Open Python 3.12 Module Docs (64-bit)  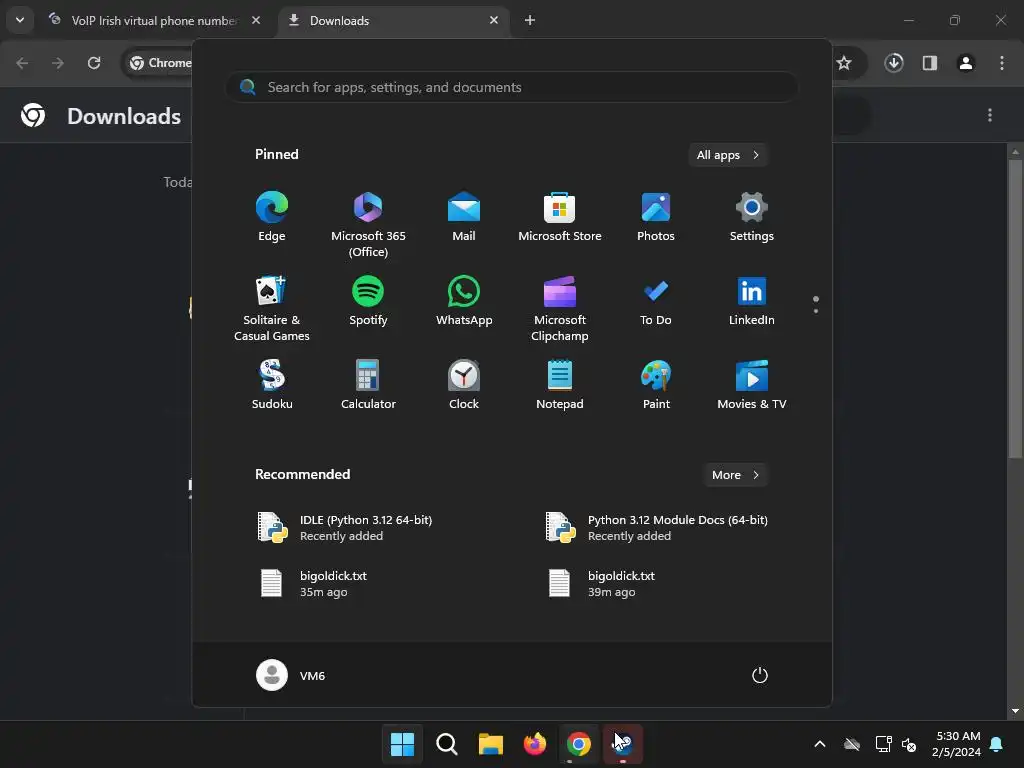(x=656, y=528)
